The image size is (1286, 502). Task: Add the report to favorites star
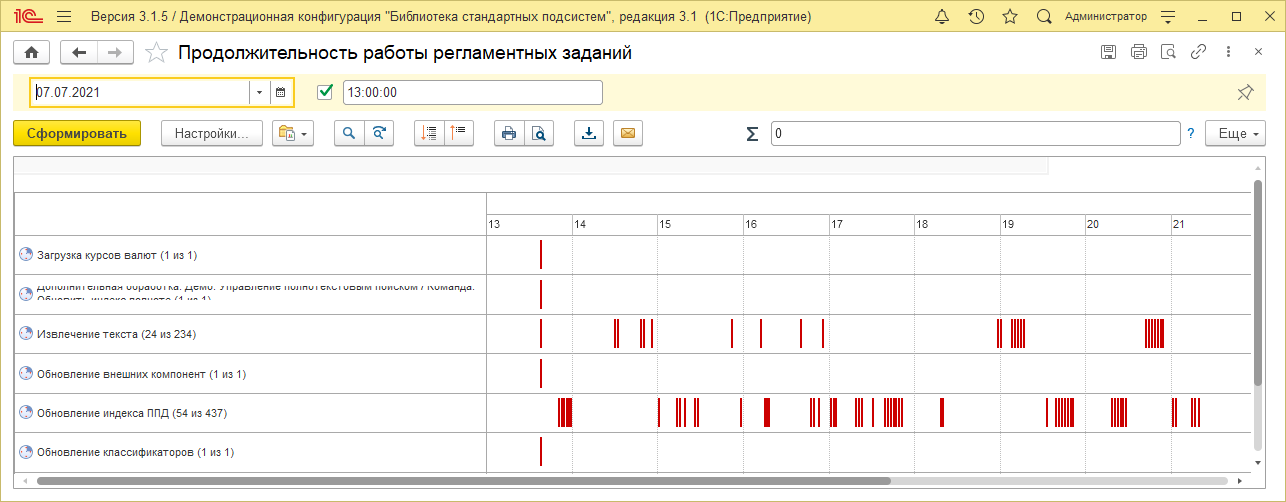tap(156, 53)
